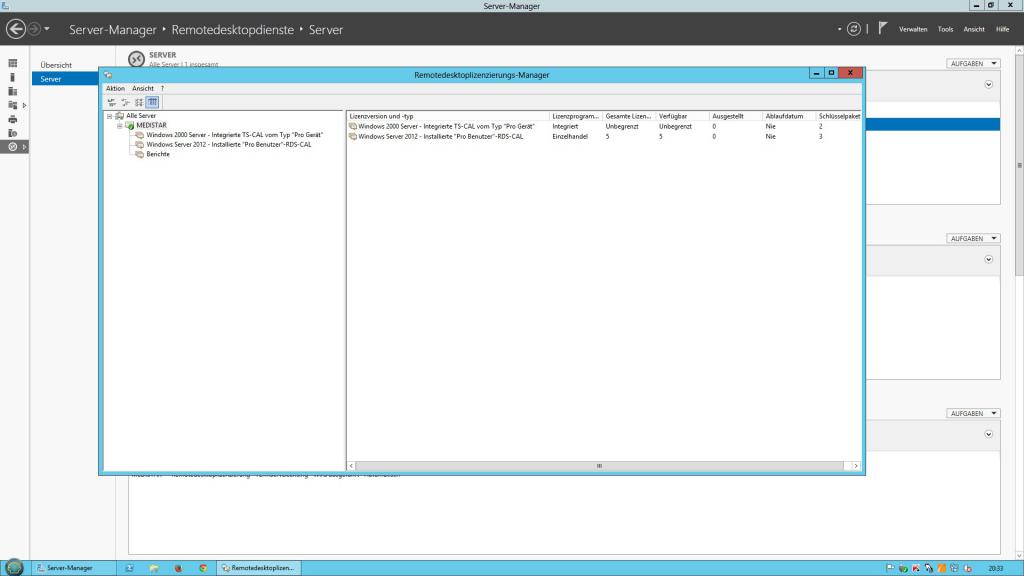
Task: Click the Action Center flag in system tray
Action: pos(890,568)
